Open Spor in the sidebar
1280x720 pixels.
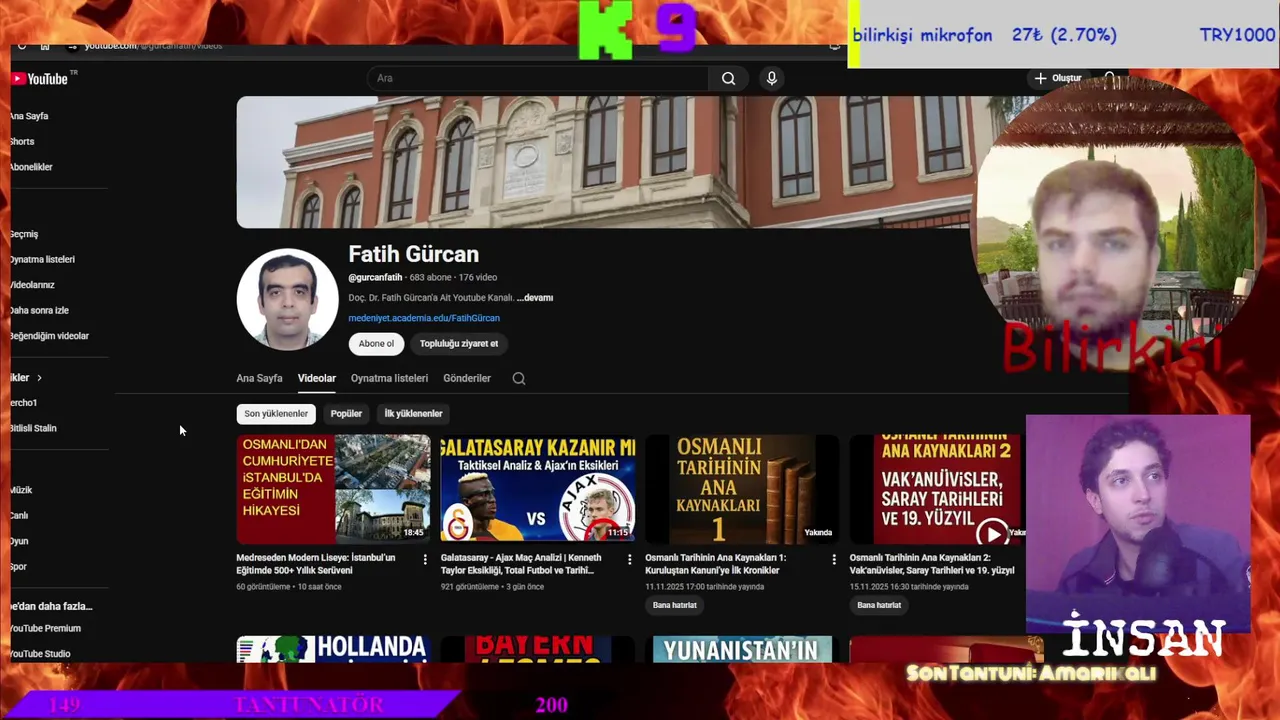click(x=19, y=567)
